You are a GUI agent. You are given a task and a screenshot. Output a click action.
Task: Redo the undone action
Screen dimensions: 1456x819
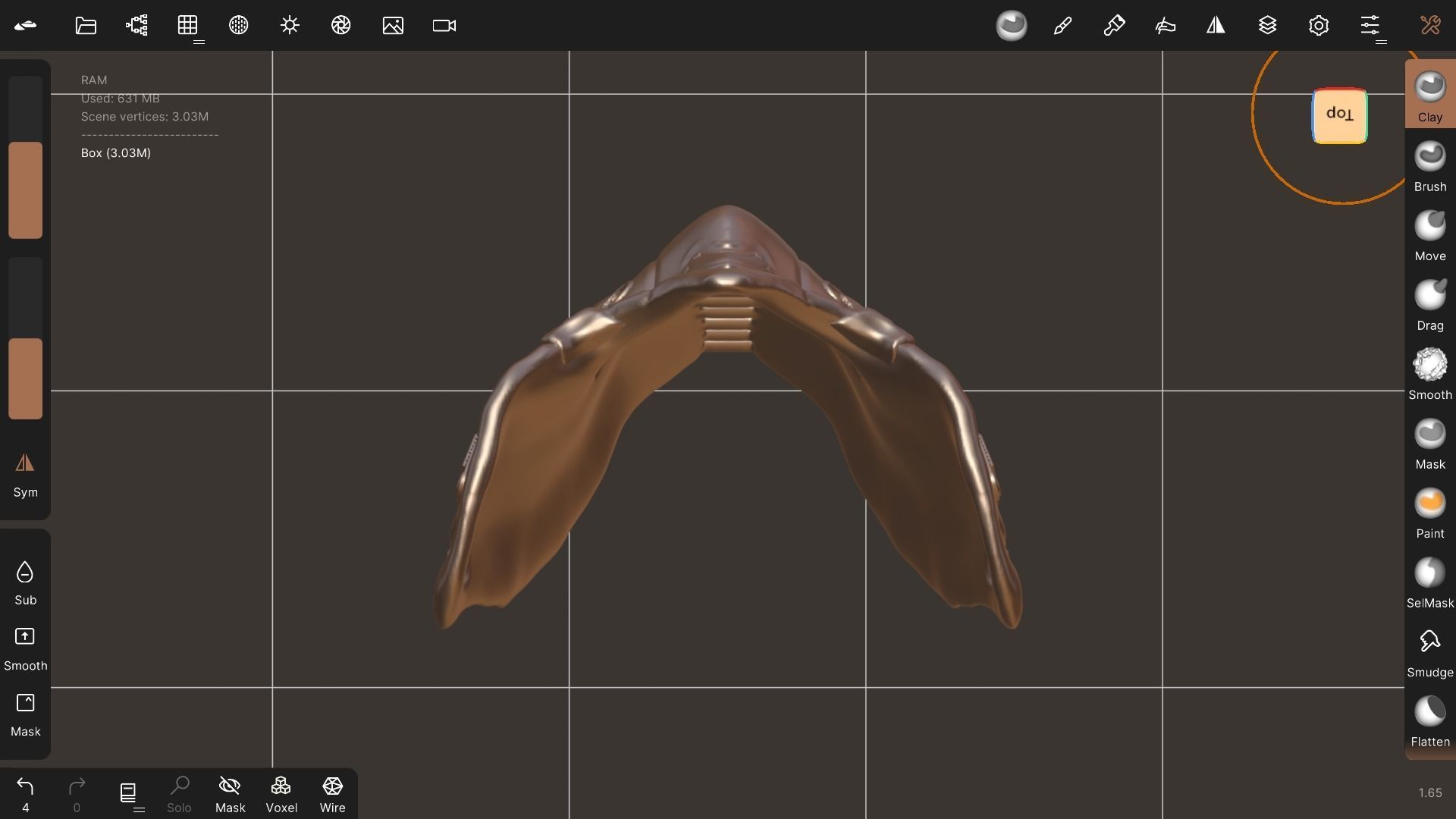click(x=77, y=794)
